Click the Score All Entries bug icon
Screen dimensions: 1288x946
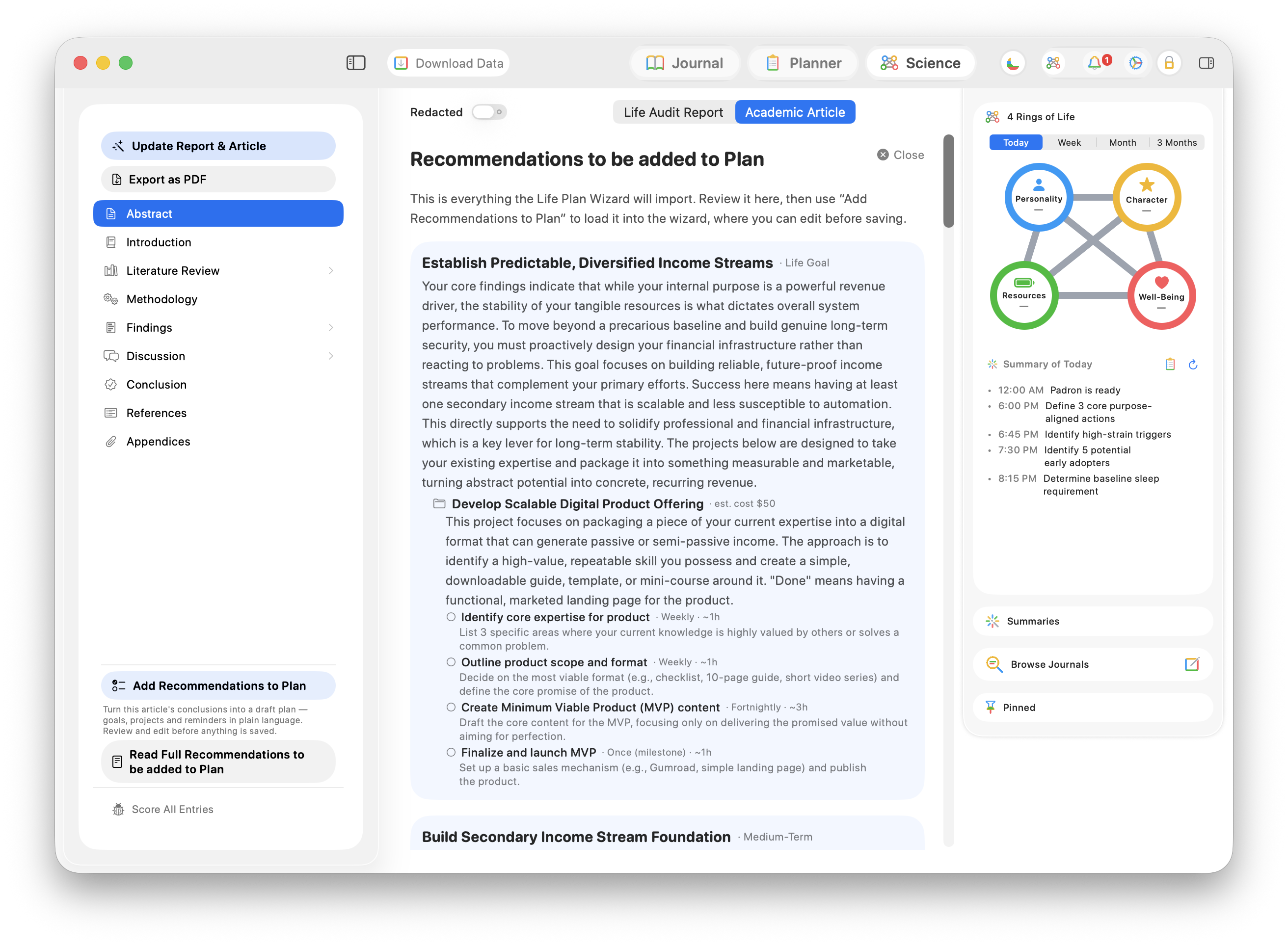point(118,809)
